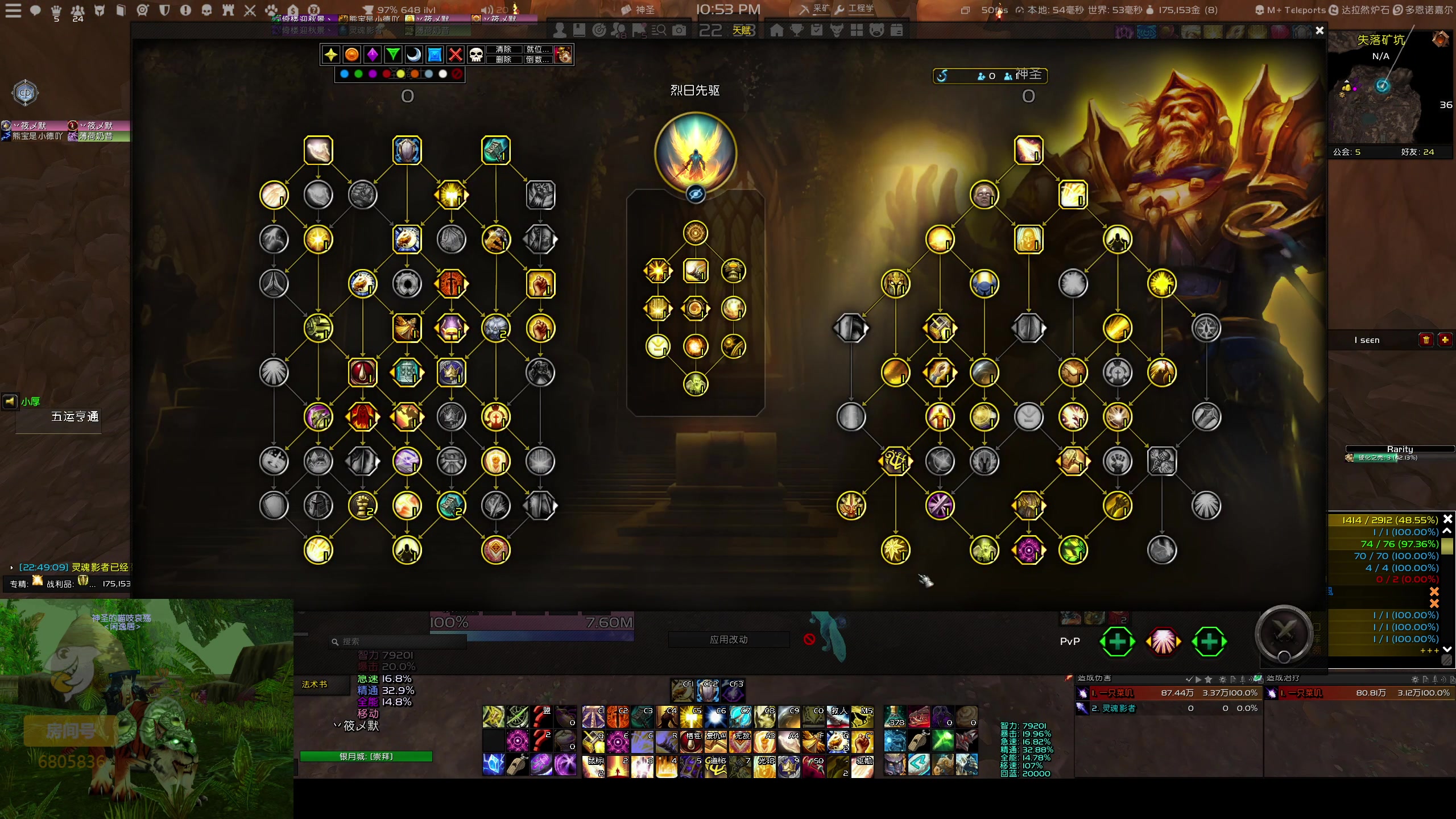Click the red plus button beside 1 seen
The width and height of the screenshot is (1456, 819).
(x=1445, y=340)
